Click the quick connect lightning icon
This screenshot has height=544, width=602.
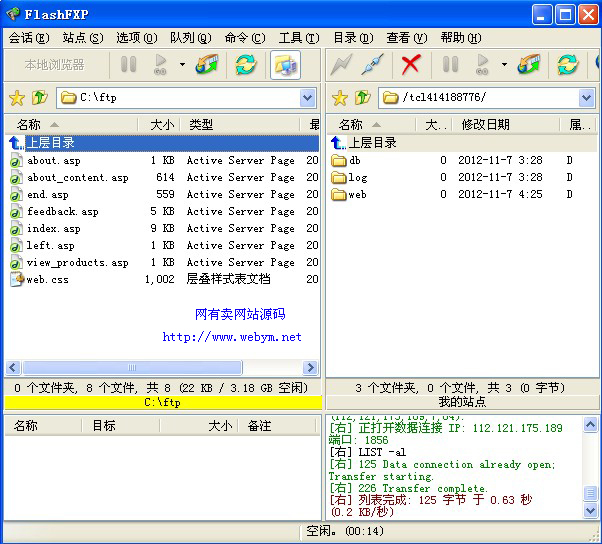[342, 65]
